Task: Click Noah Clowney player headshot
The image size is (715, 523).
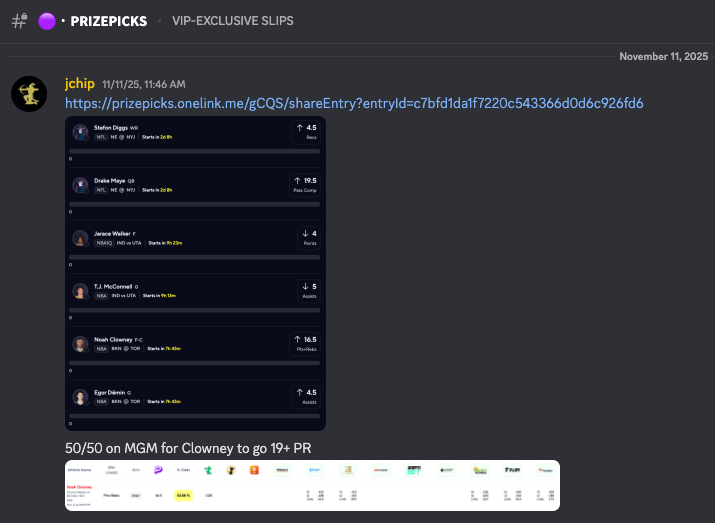Action: 80,344
